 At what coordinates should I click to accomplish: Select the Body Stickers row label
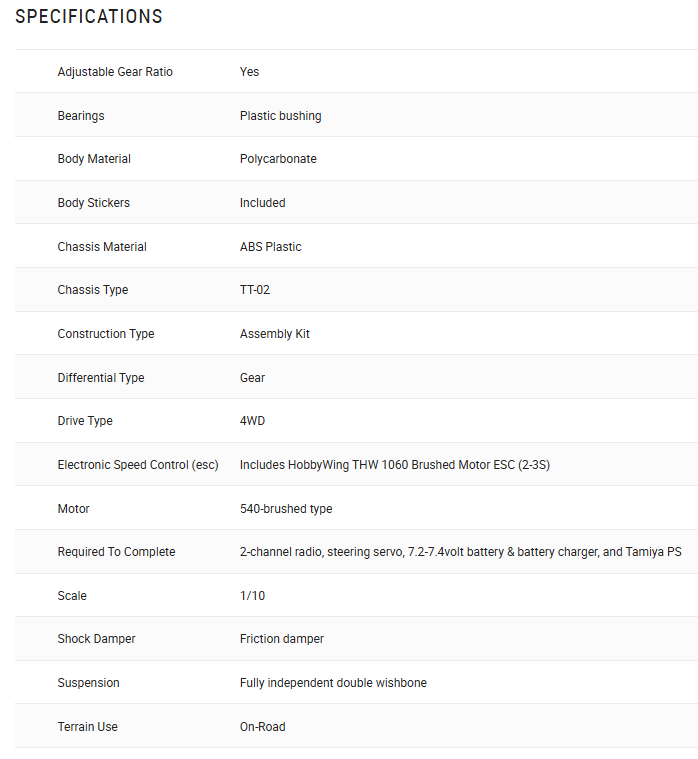click(93, 203)
